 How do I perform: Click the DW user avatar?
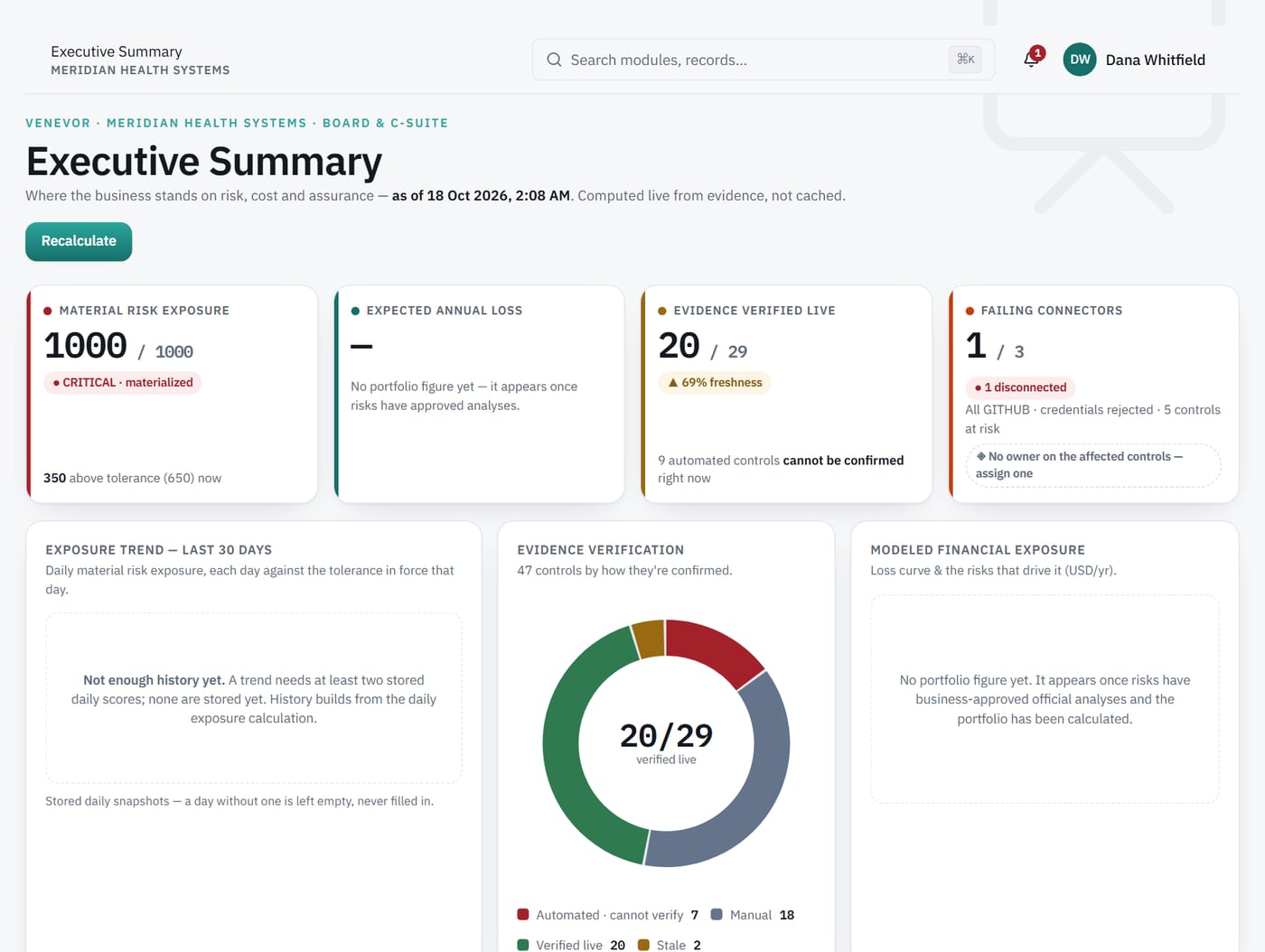(1080, 60)
